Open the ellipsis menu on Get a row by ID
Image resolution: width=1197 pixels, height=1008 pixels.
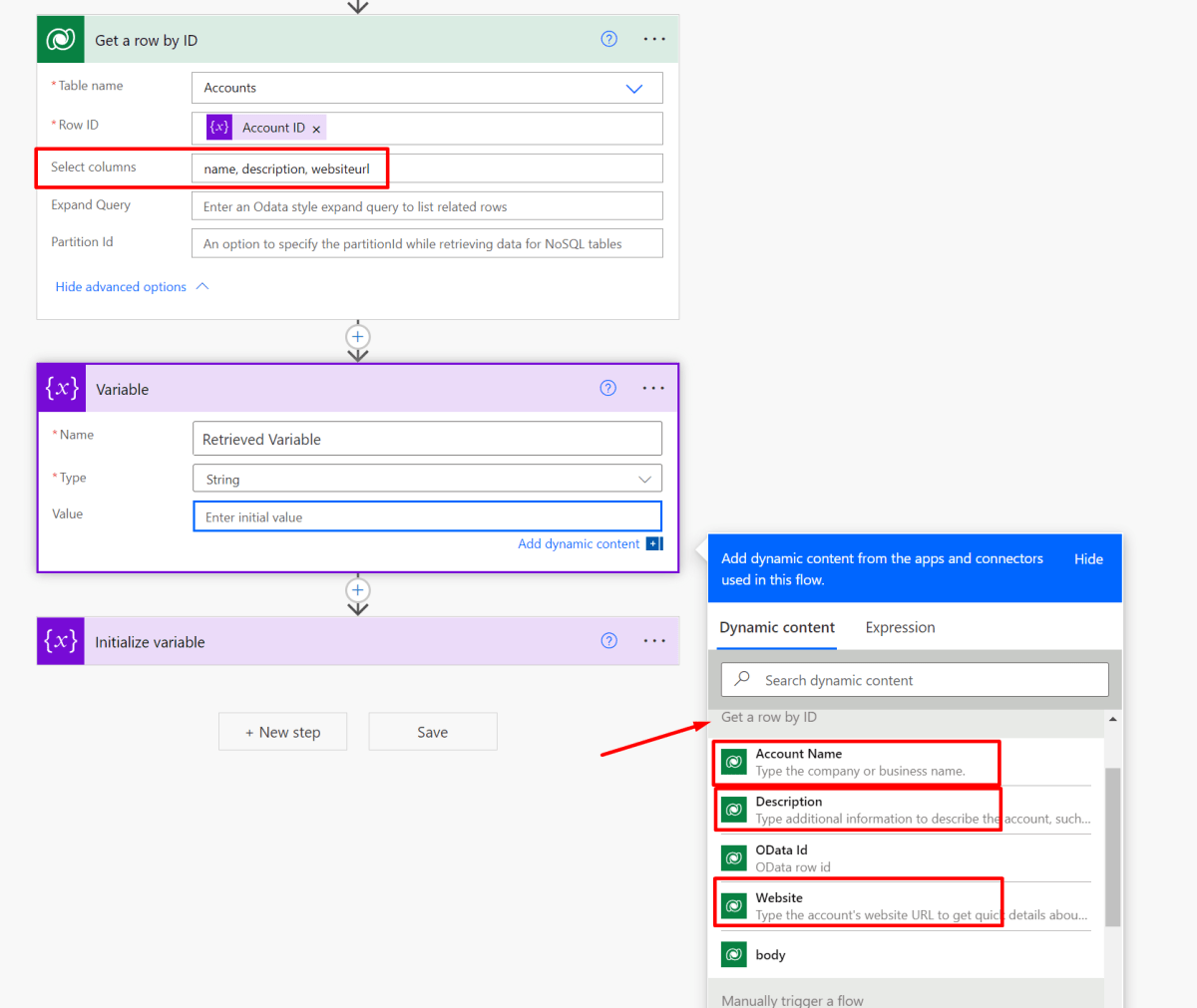[654, 39]
